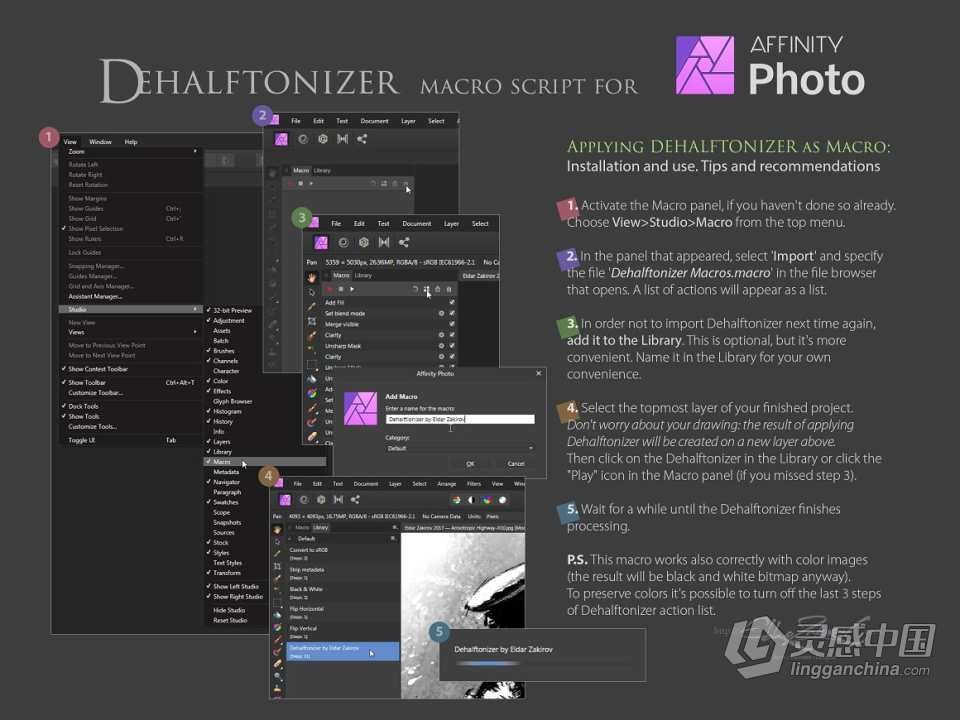Run the Flip Horizontal library macro
Viewport: 960px width, 720px height.
(343, 612)
